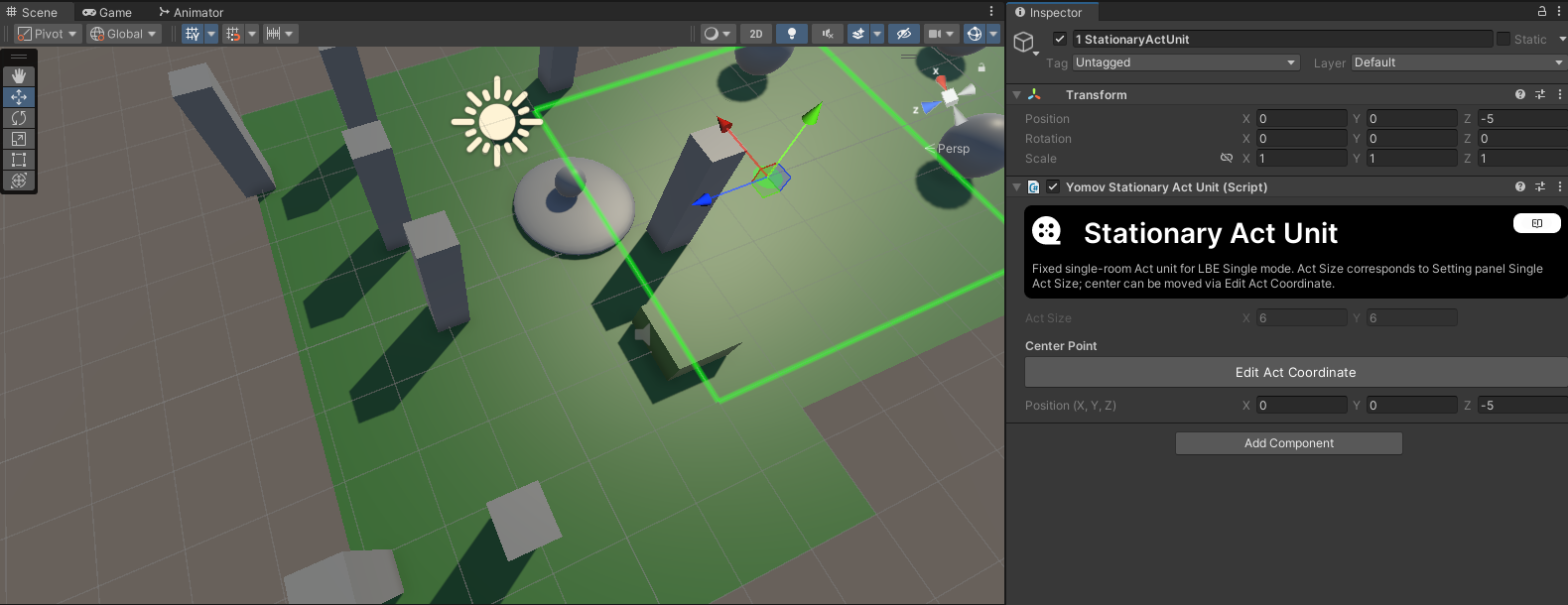Open the GameObject icon picker

(x=1026, y=44)
